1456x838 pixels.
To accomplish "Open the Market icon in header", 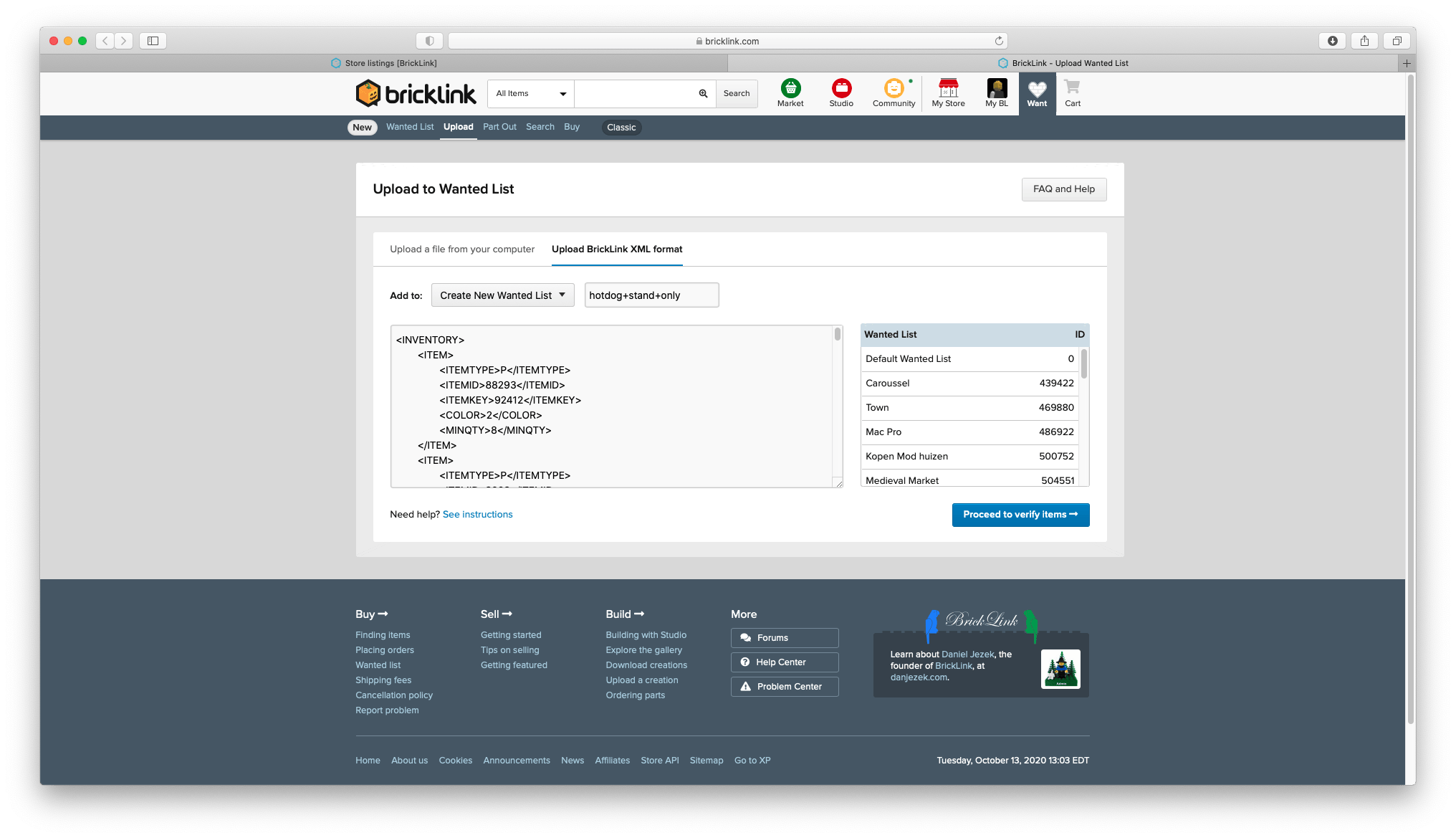I will pos(790,89).
